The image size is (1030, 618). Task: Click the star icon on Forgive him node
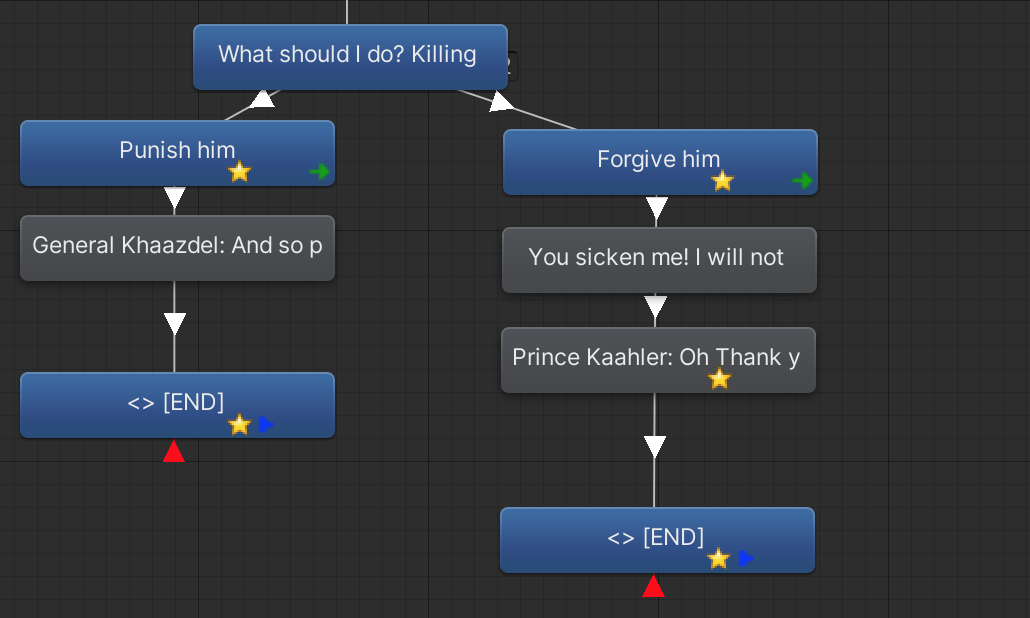click(723, 181)
